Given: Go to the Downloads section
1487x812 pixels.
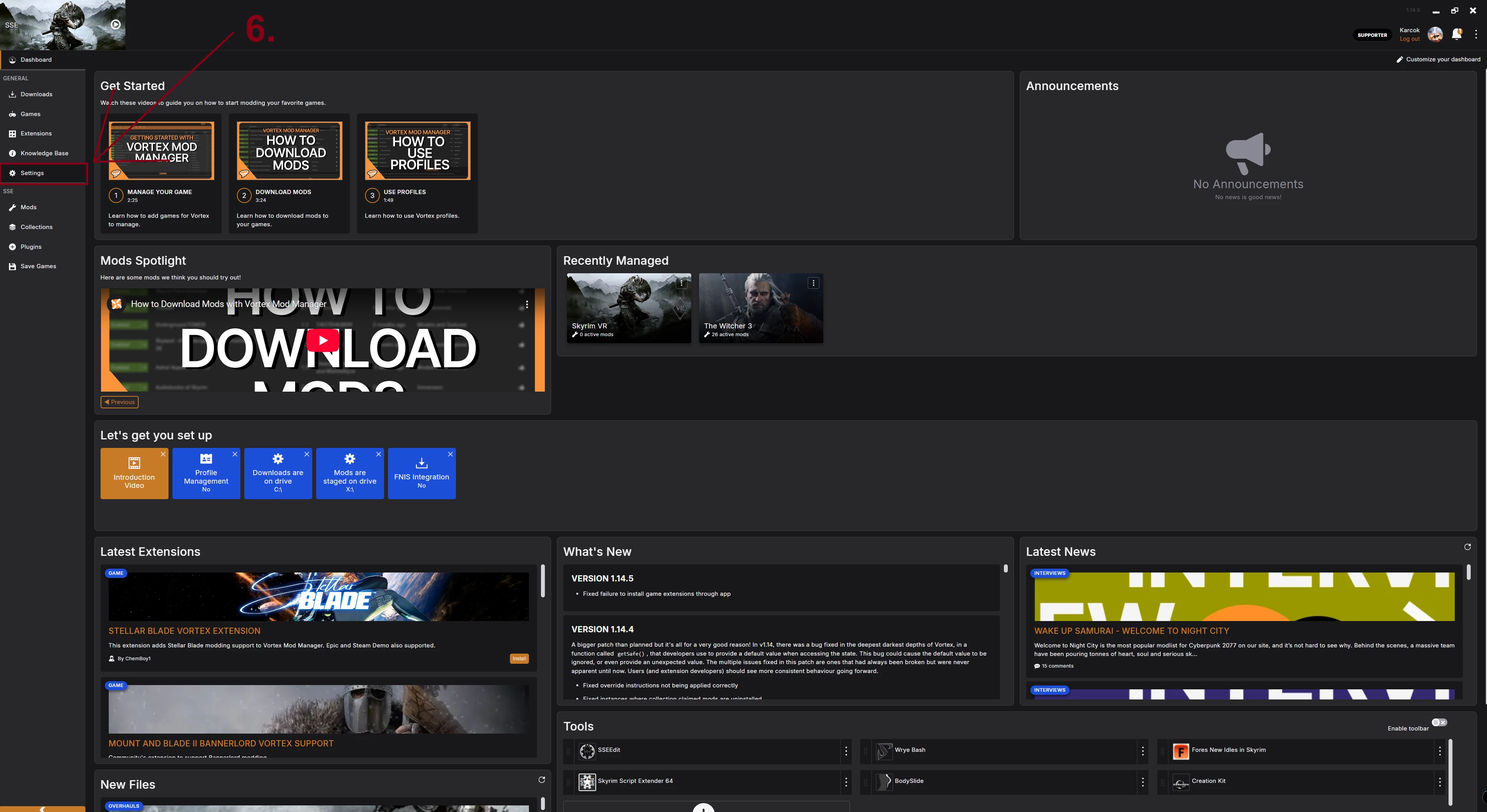Looking at the screenshot, I should click(x=43, y=94).
